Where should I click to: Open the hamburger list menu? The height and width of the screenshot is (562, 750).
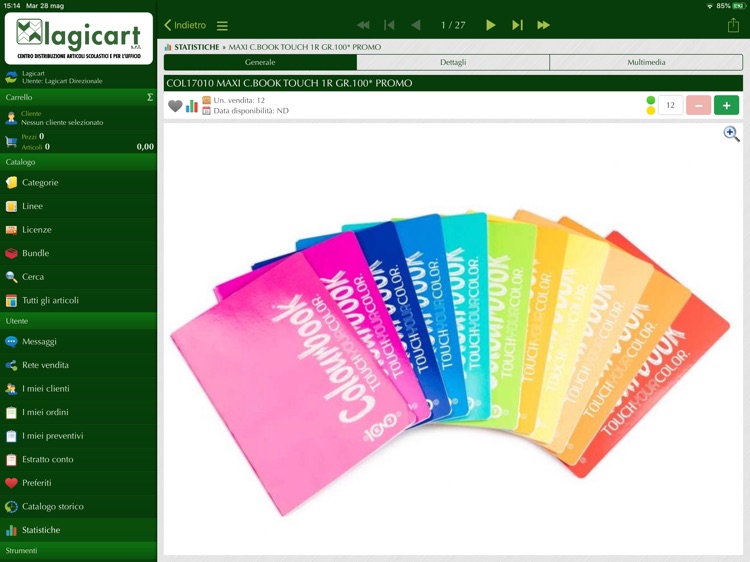tap(222, 25)
